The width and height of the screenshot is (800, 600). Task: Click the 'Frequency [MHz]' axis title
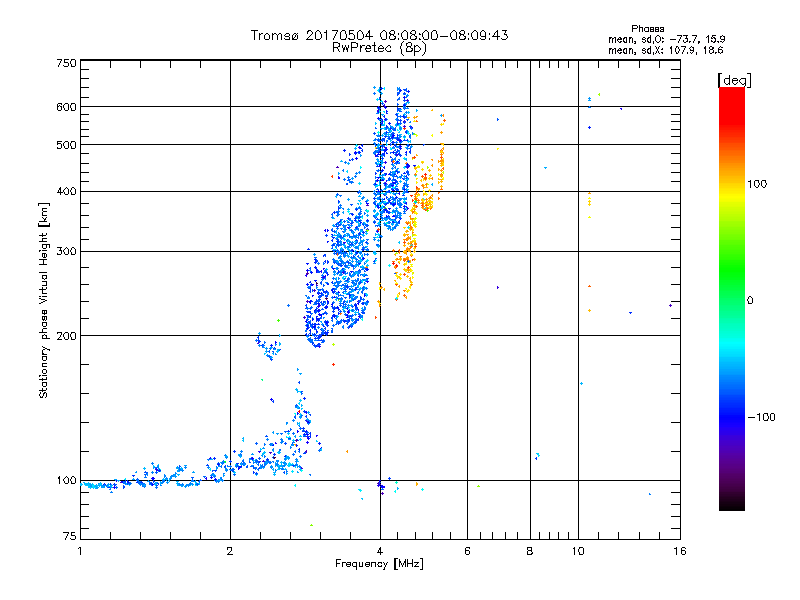click(x=379, y=564)
